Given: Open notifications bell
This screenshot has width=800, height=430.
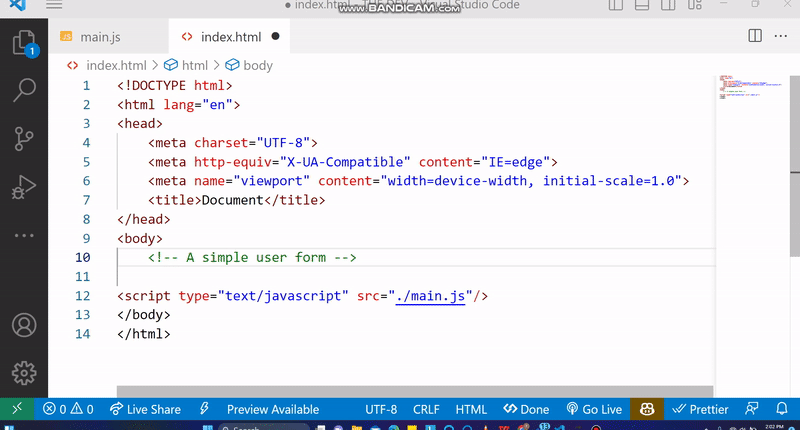Looking at the screenshot, I should pos(782,409).
